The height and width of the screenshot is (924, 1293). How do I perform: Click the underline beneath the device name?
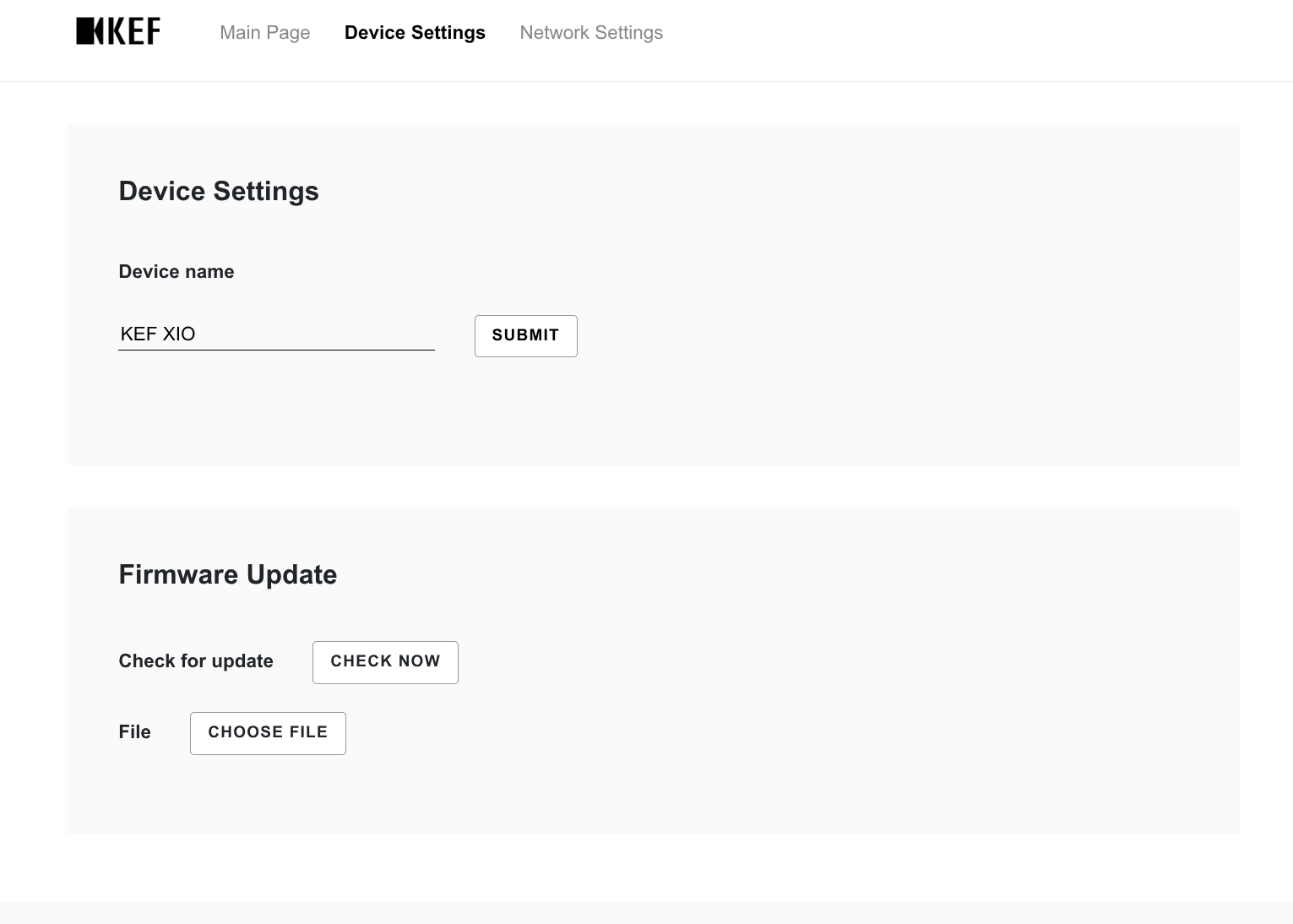[275, 350]
